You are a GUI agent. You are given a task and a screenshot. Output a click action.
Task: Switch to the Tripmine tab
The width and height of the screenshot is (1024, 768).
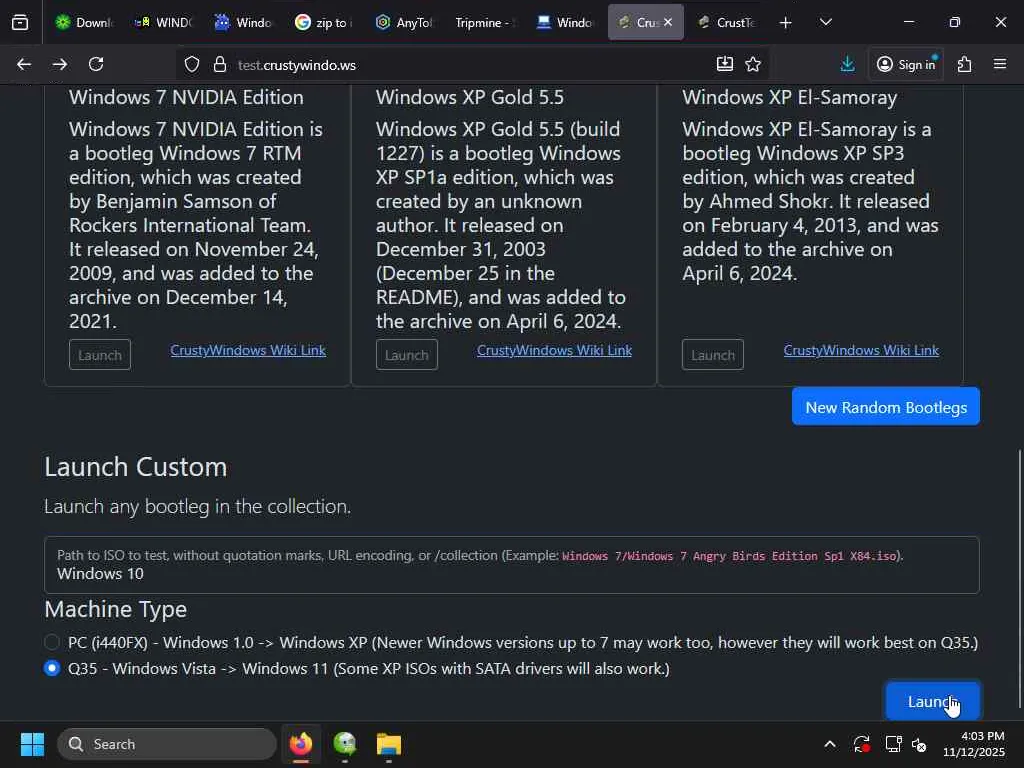click(485, 22)
